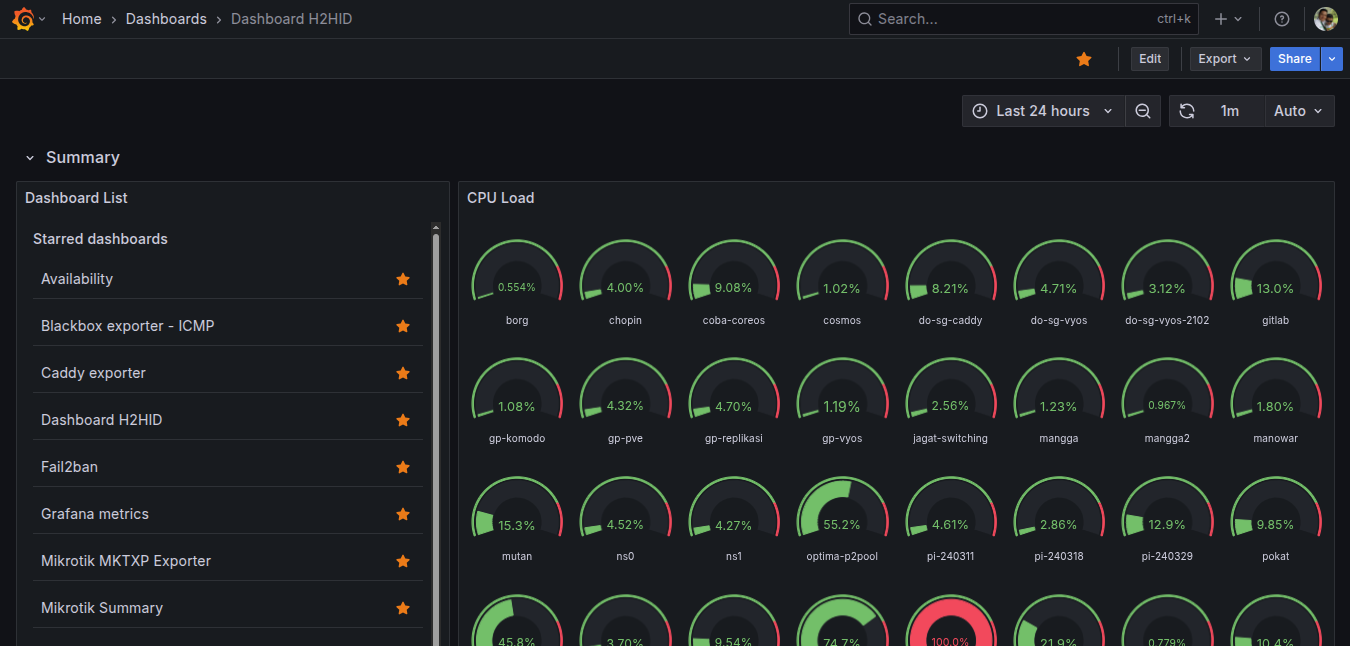The width and height of the screenshot is (1350, 646).
Task: Open the Export dropdown
Action: [1225, 59]
